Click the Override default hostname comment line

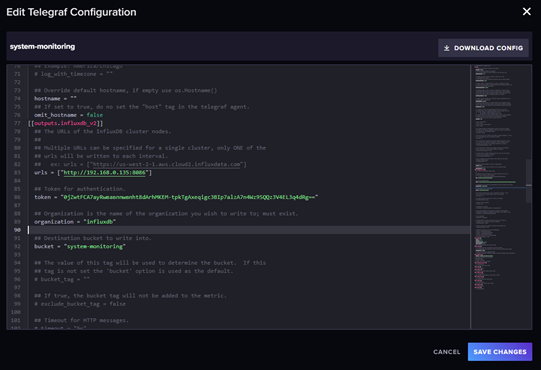coord(126,90)
